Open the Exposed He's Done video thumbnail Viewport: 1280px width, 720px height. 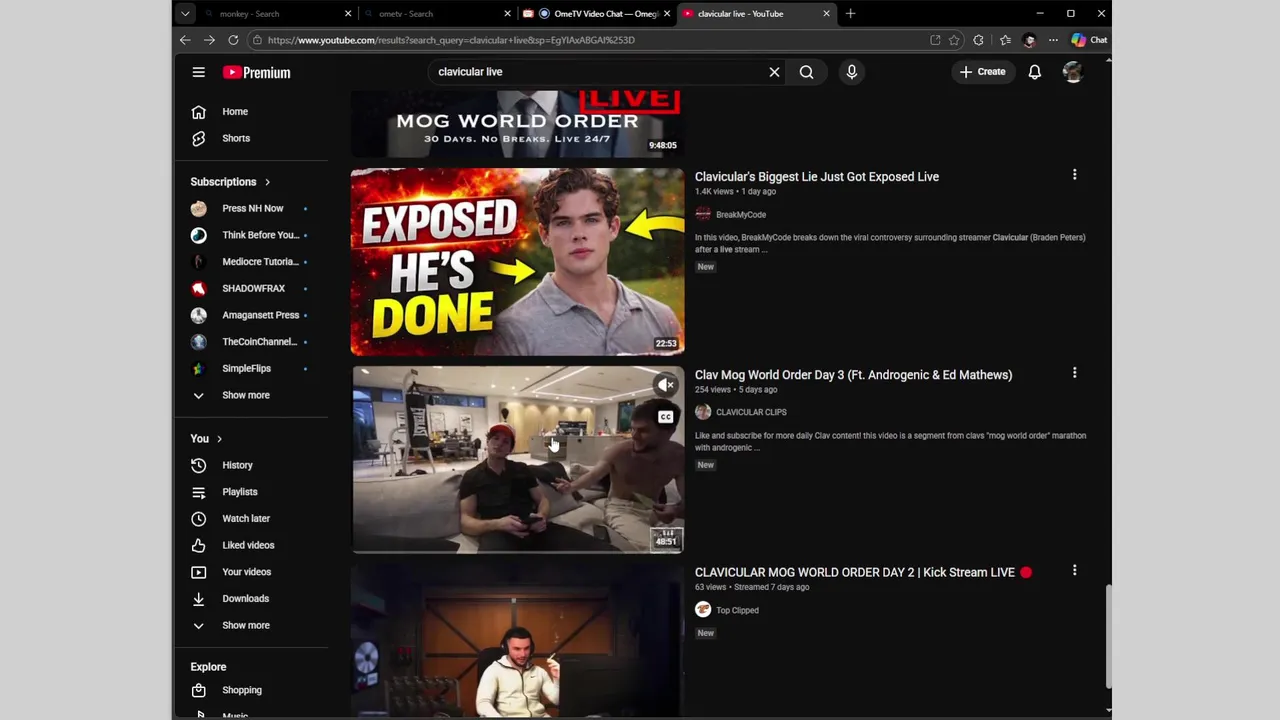point(517,261)
